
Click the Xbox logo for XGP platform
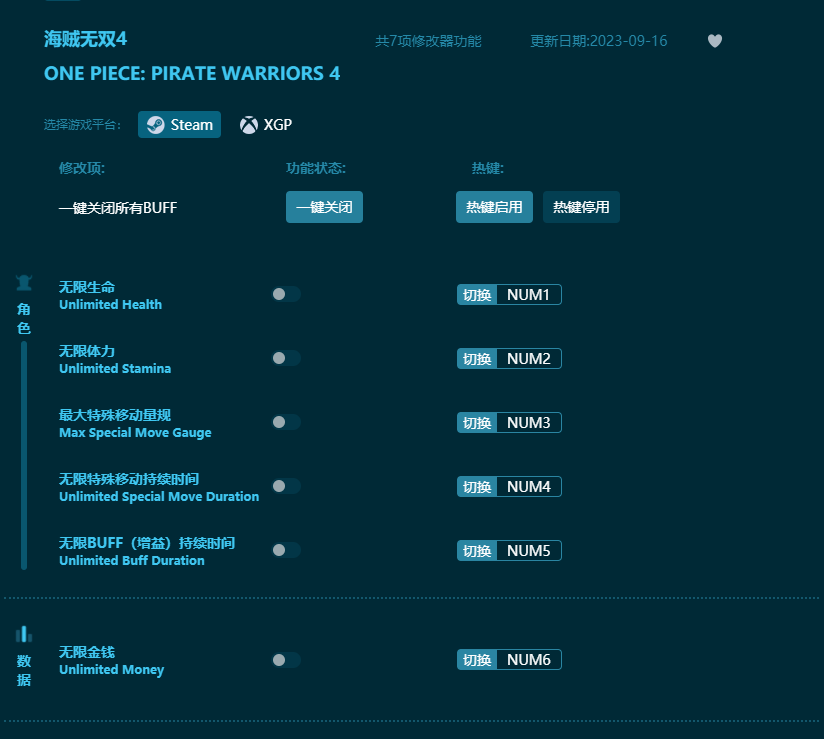(x=246, y=124)
